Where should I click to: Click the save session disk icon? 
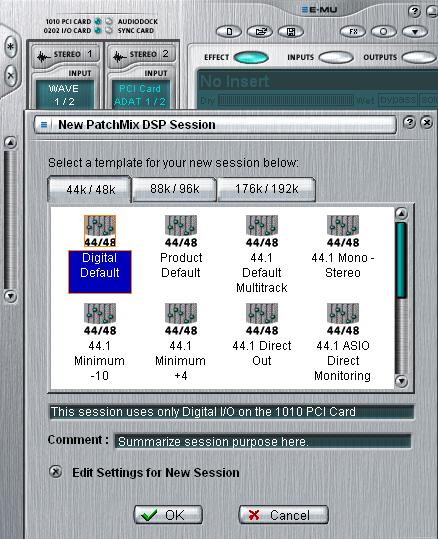click(x=291, y=32)
